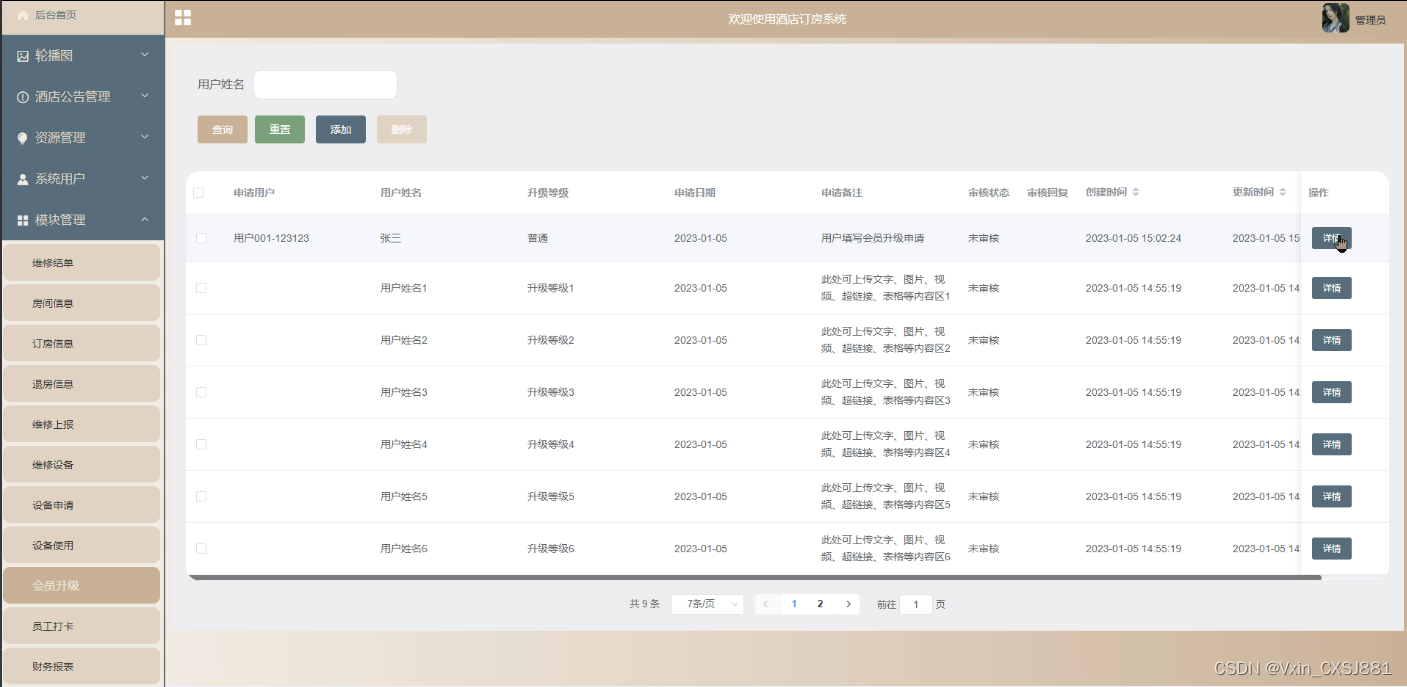Select the 会员升级 menu item
The image size is (1407, 687).
tap(82, 586)
